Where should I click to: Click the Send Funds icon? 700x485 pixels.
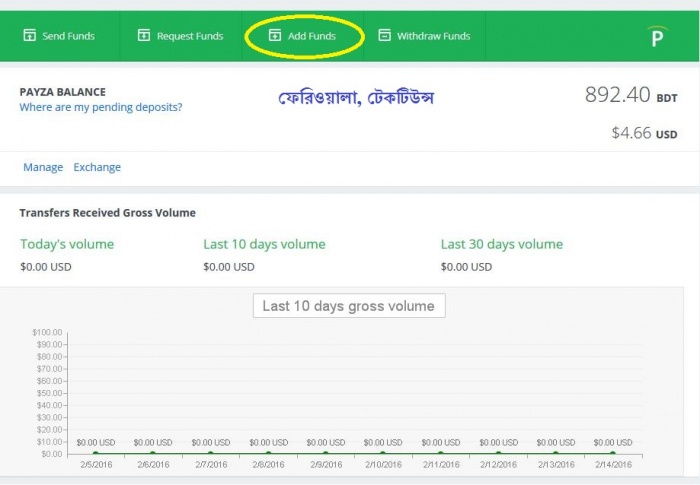pyautogui.click(x=29, y=35)
